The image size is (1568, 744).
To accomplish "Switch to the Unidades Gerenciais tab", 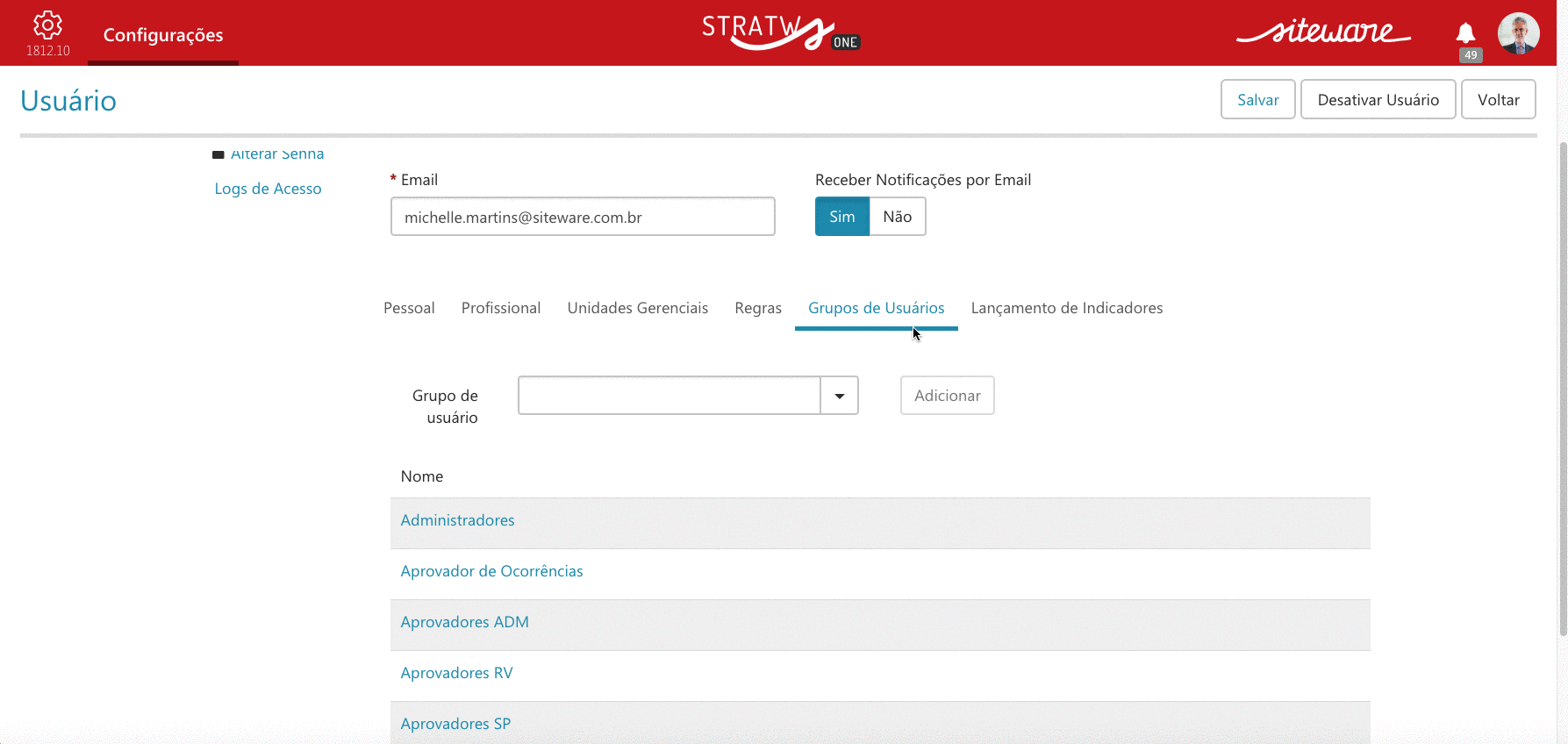I will 638,308.
